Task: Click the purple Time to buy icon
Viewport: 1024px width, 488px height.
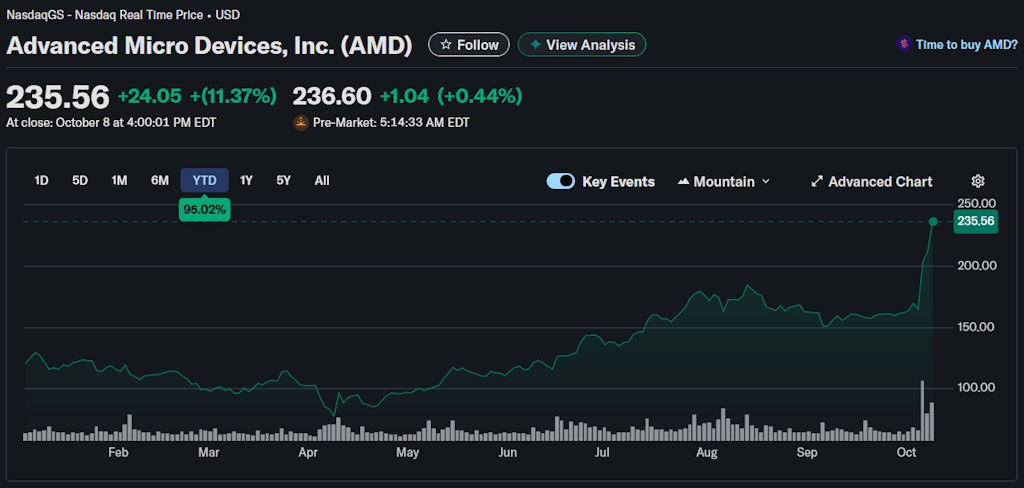Action: pos(904,45)
